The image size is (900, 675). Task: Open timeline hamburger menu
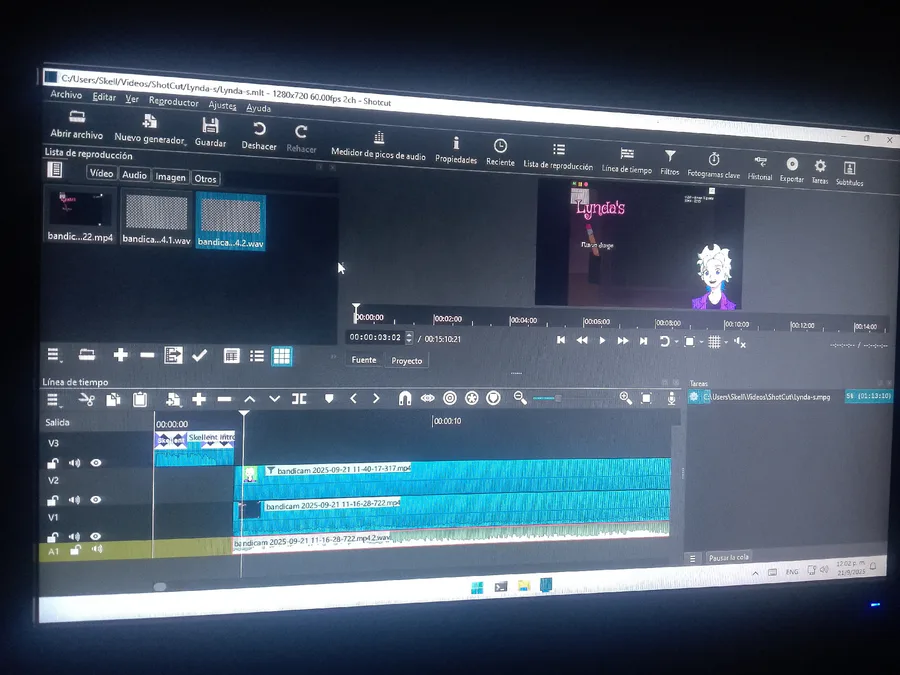click(53, 400)
